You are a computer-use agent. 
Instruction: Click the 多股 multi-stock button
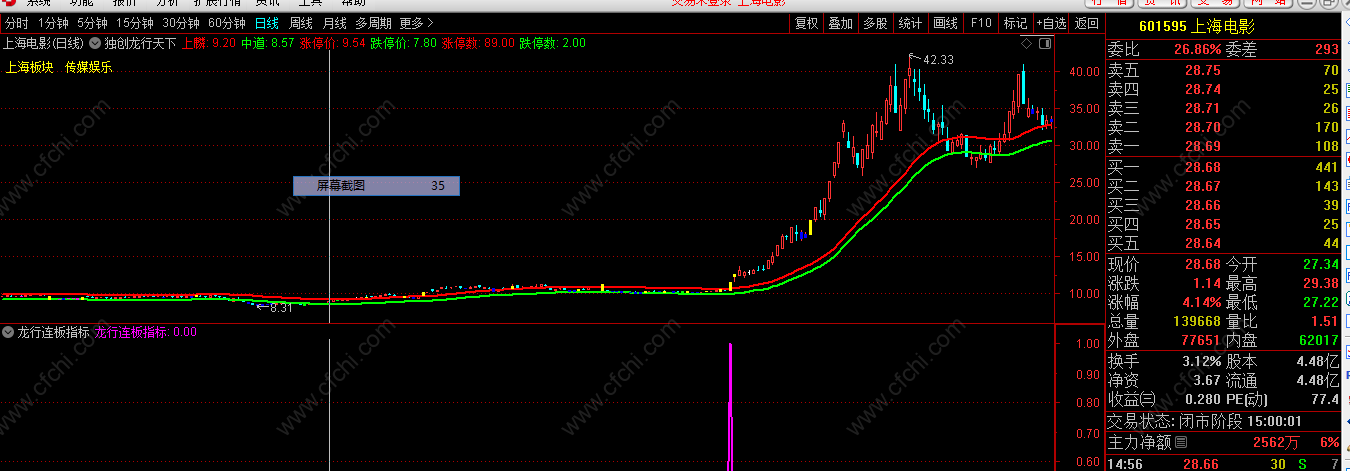(875, 23)
